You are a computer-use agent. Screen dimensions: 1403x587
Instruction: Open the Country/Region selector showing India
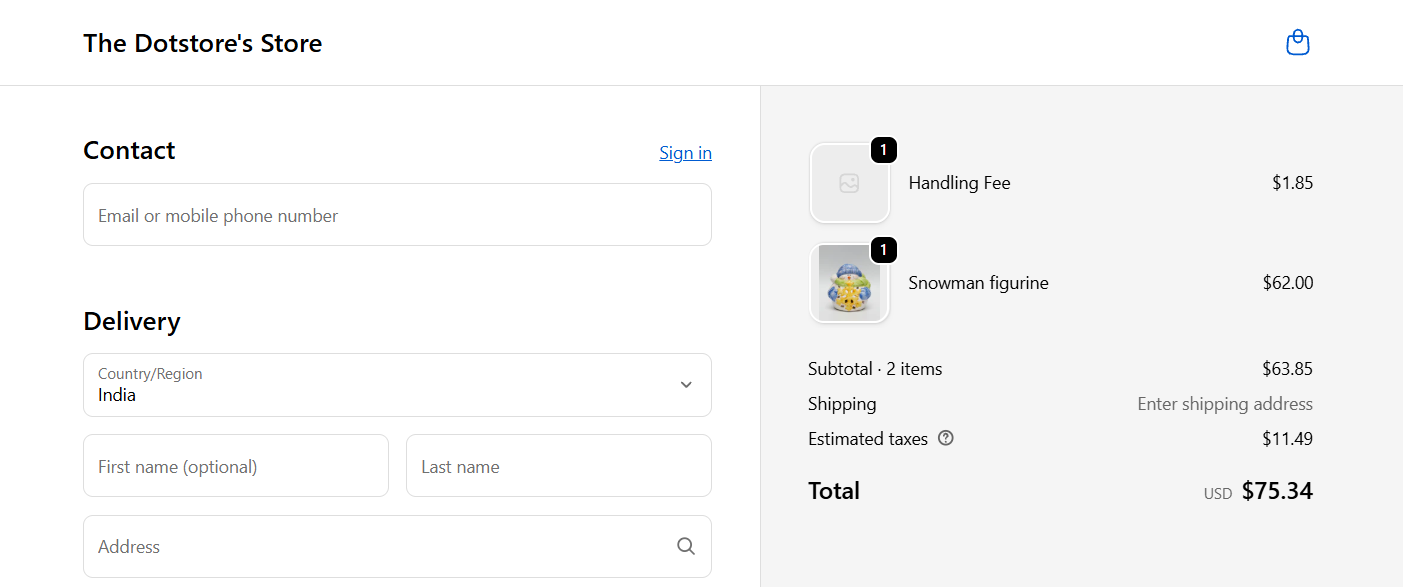click(x=397, y=385)
